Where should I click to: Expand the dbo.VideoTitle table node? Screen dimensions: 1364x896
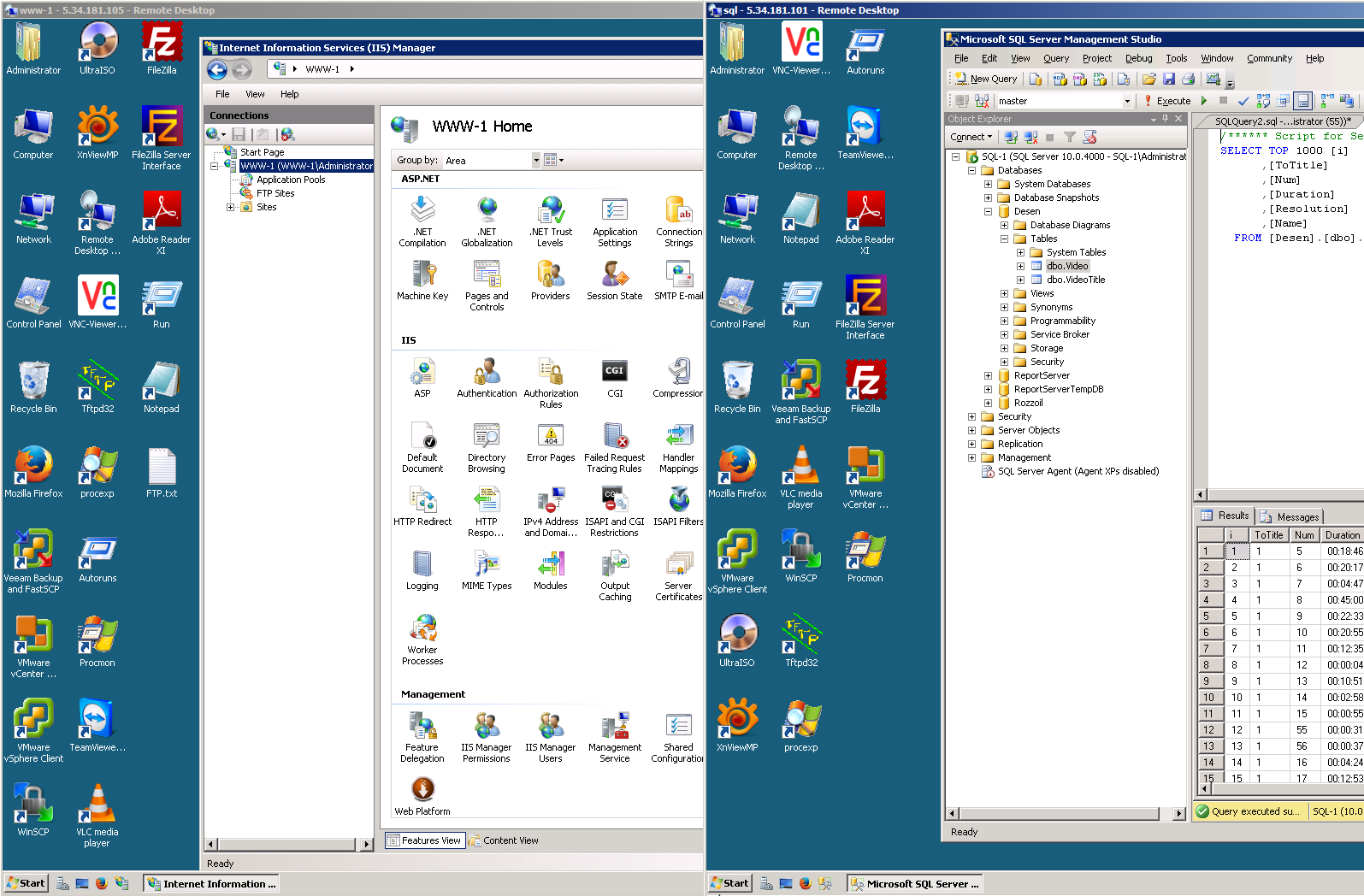1020,280
